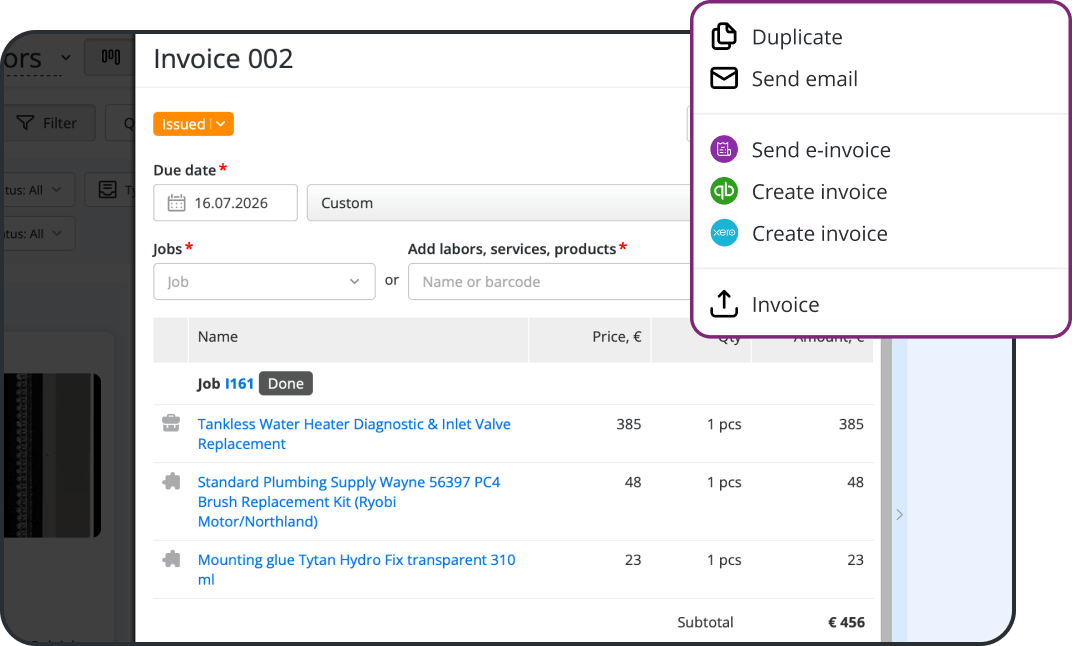Click the funnel Filter icon

25,123
